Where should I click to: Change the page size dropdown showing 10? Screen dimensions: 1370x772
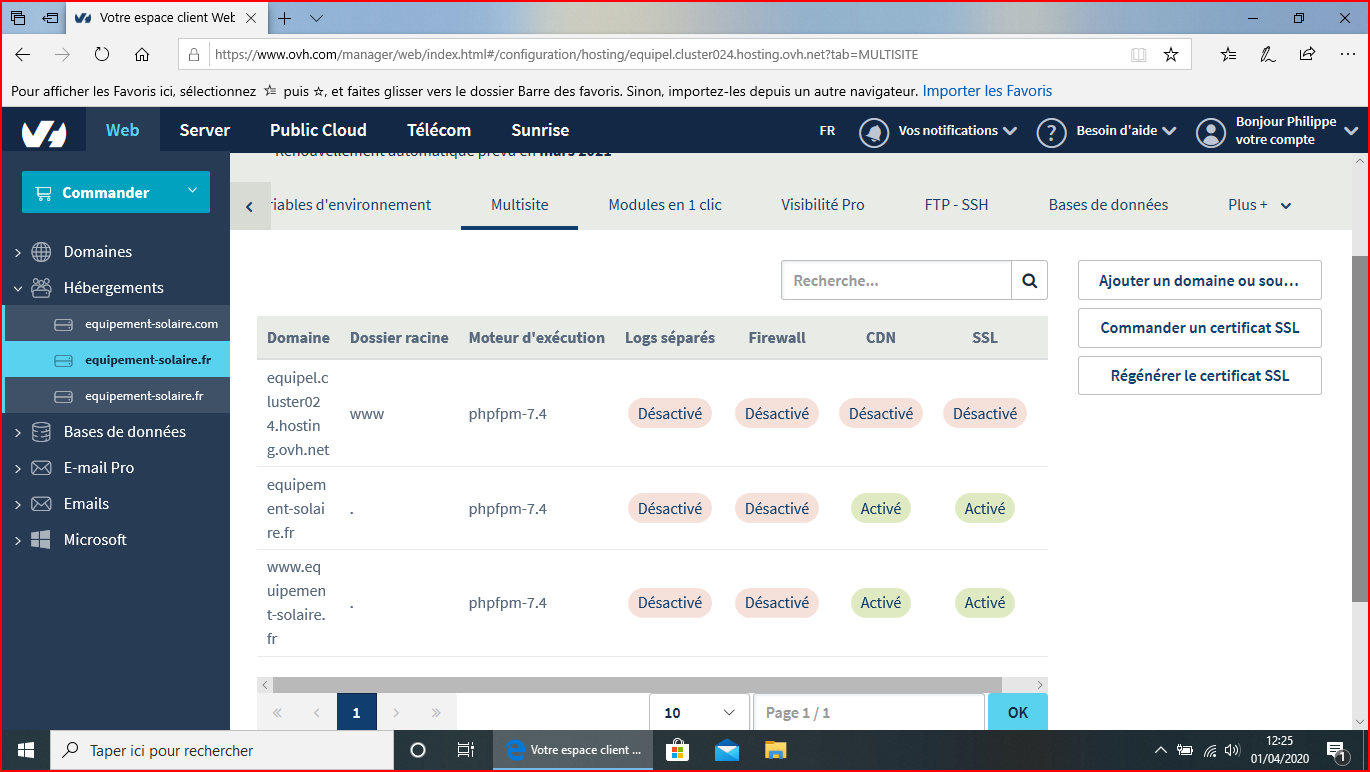click(x=699, y=713)
